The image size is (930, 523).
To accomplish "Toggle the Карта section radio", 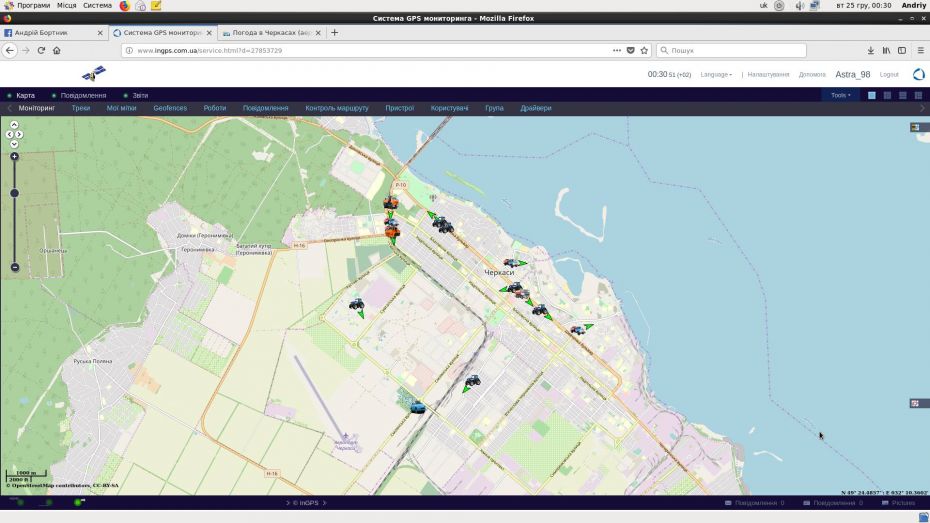I will click(x=9, y=95).
